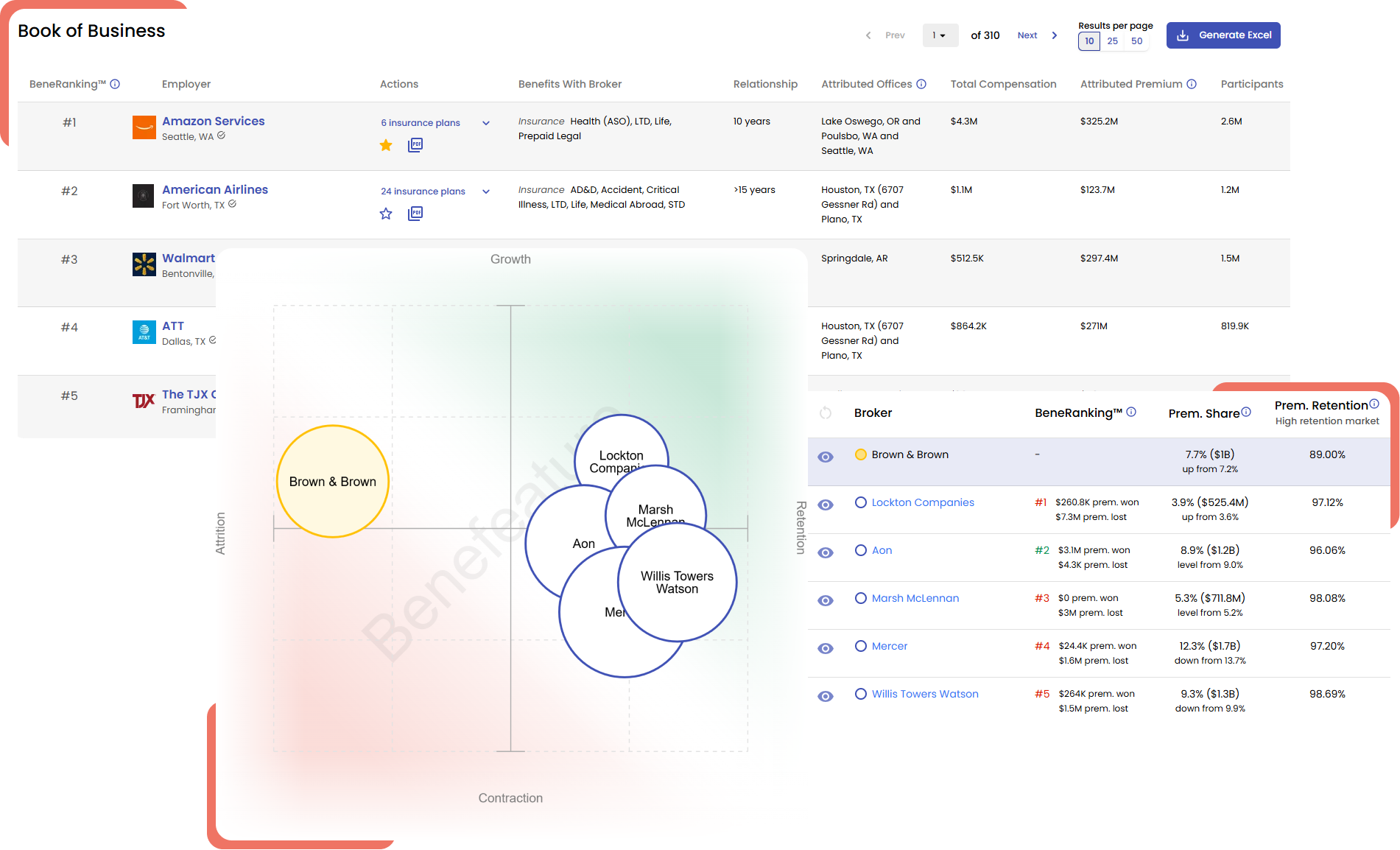Open the Amazon Services employer link
The width and height of the screenshot is (1400, 850).
(213, 121)
